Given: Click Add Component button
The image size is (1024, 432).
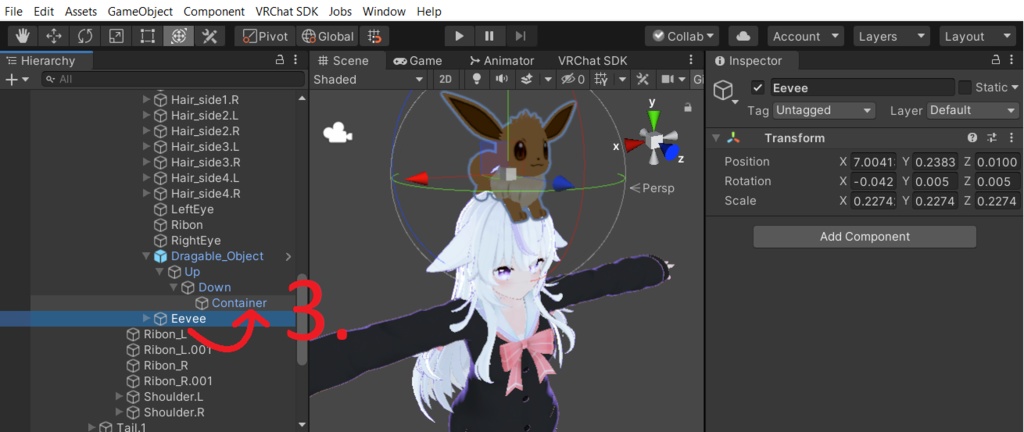Looking at the screenshot, I should click(865, 237).
